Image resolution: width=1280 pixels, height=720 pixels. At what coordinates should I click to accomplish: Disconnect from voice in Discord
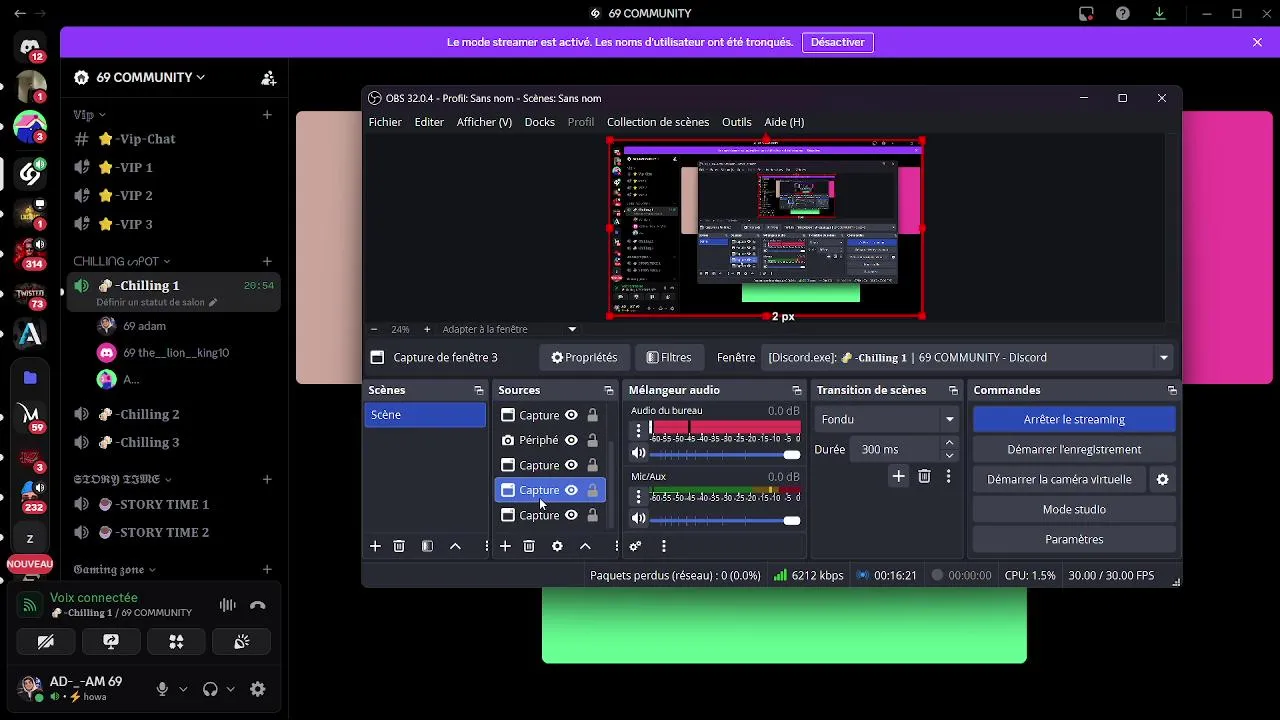pyautogui.click(x=258, y=605)
